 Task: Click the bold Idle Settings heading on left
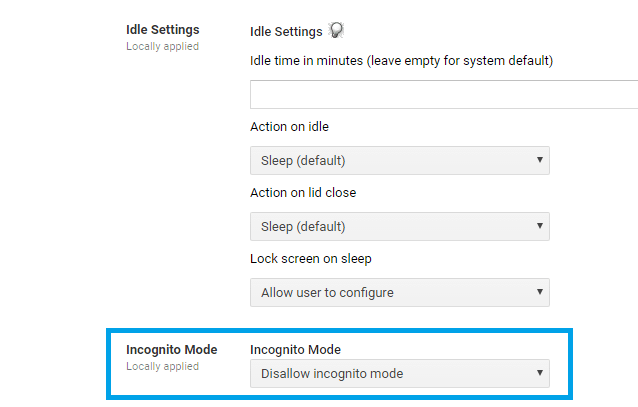(x=163, y=30)
